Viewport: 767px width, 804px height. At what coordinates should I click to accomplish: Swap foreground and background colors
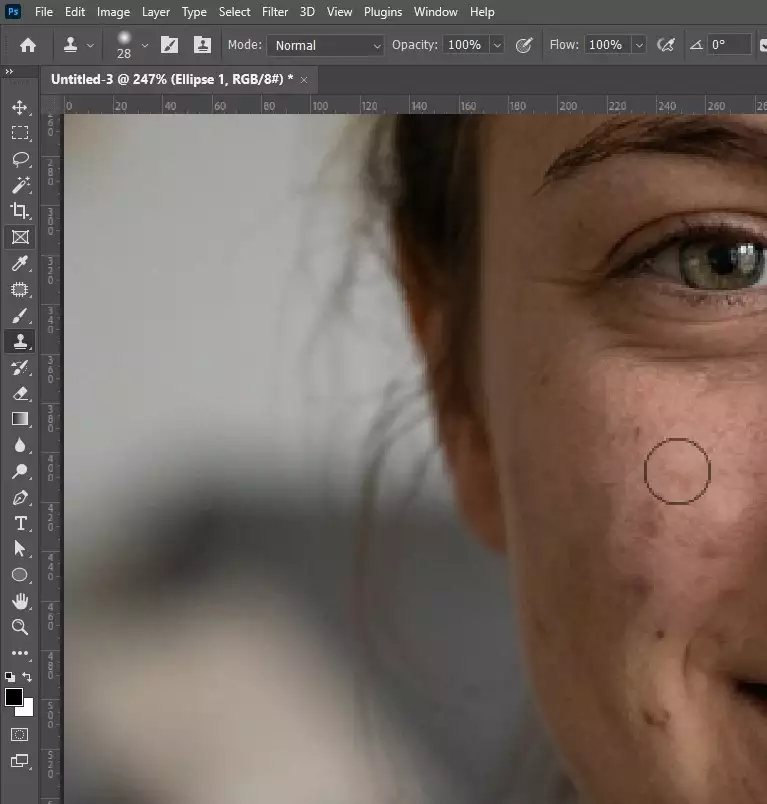pyautogui.click(x=27, y=677)
